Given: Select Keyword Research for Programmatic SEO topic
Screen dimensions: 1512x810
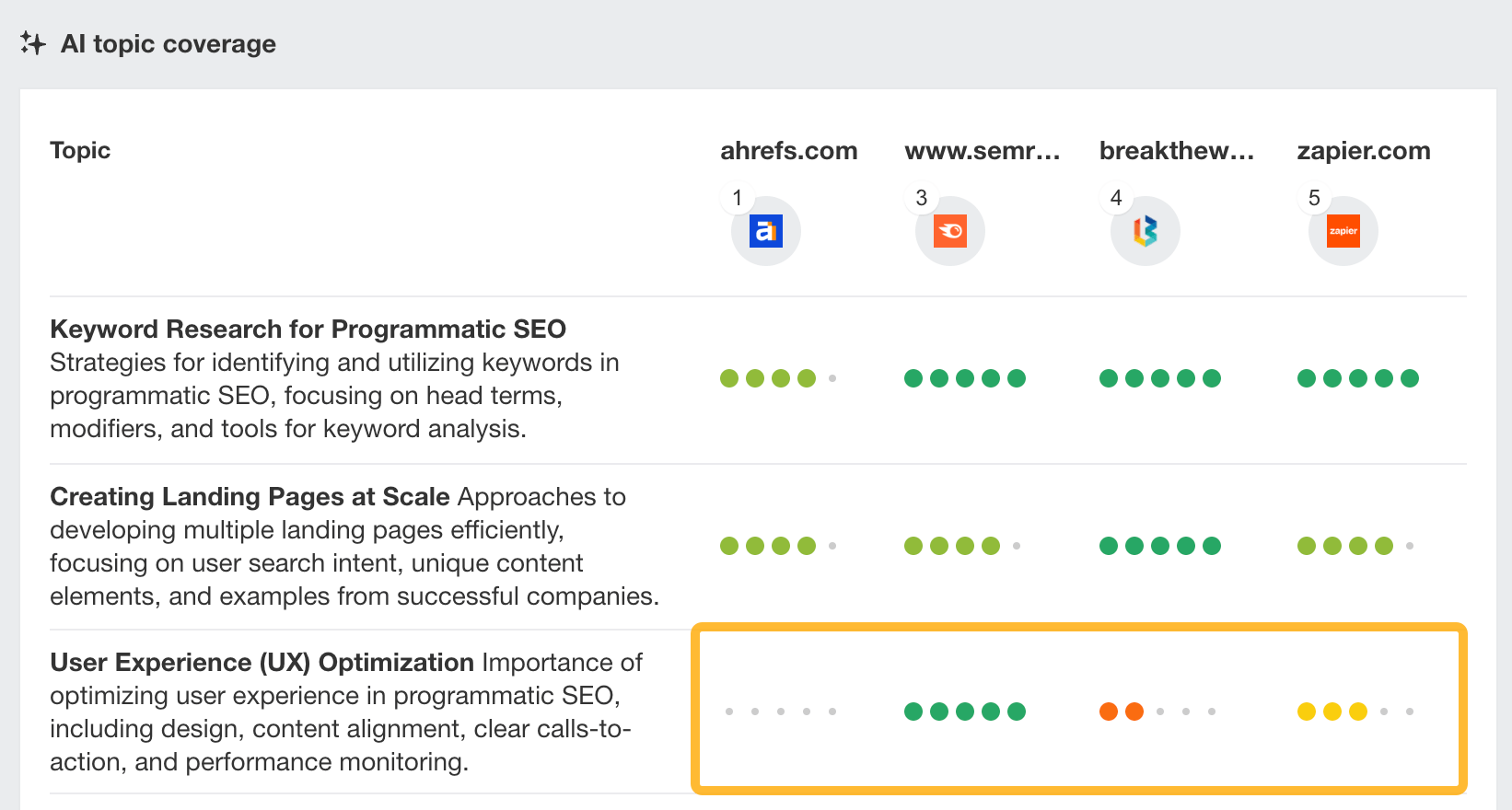Looking at the screenshot, I should point(308,330).
